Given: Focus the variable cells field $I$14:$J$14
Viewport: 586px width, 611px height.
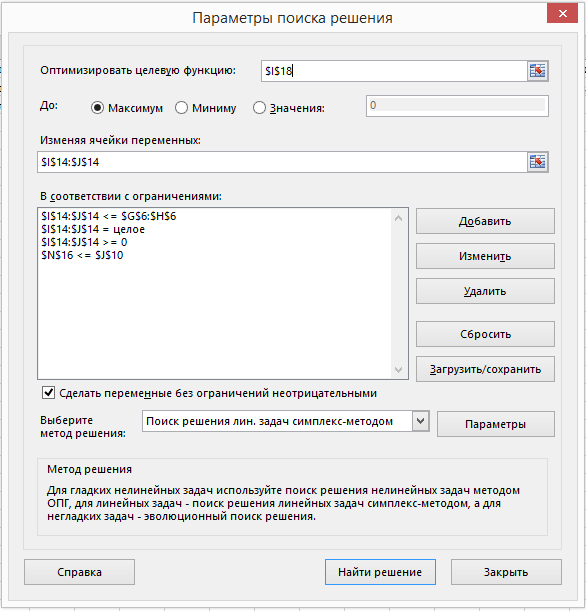Looking at the screenshot, I should click(282, 162).
